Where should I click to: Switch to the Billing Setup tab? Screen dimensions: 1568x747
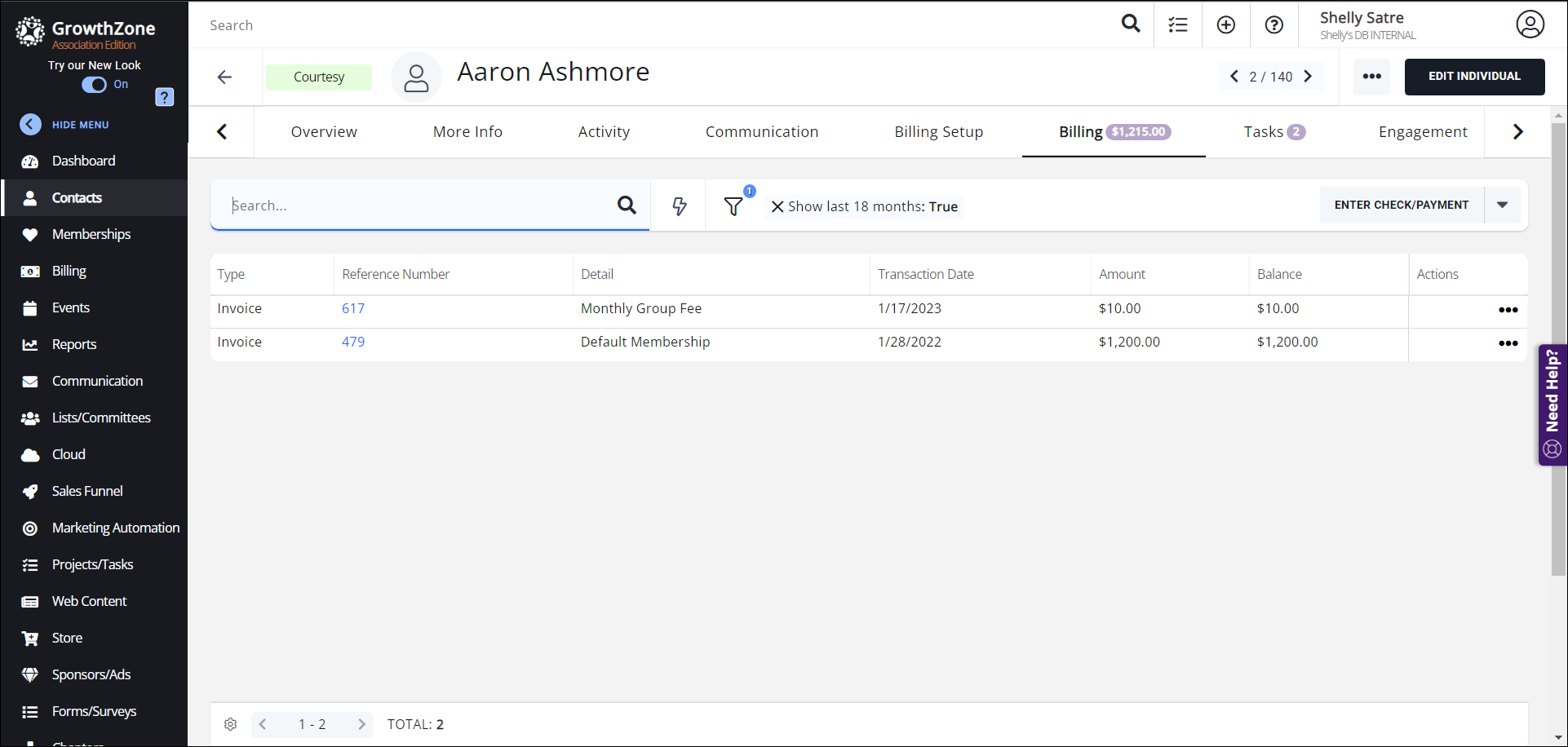(x=938, y=132)
